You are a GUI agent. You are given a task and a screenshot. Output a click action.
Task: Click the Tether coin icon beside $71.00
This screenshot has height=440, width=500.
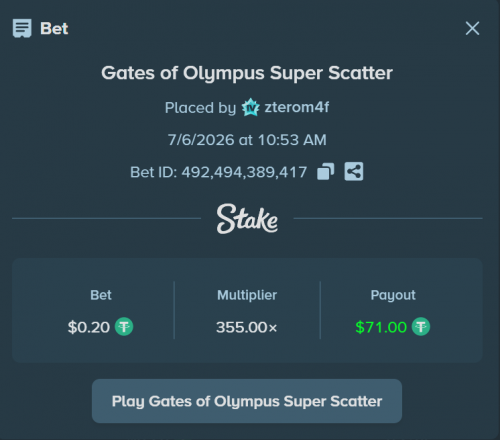coord(421,327)
